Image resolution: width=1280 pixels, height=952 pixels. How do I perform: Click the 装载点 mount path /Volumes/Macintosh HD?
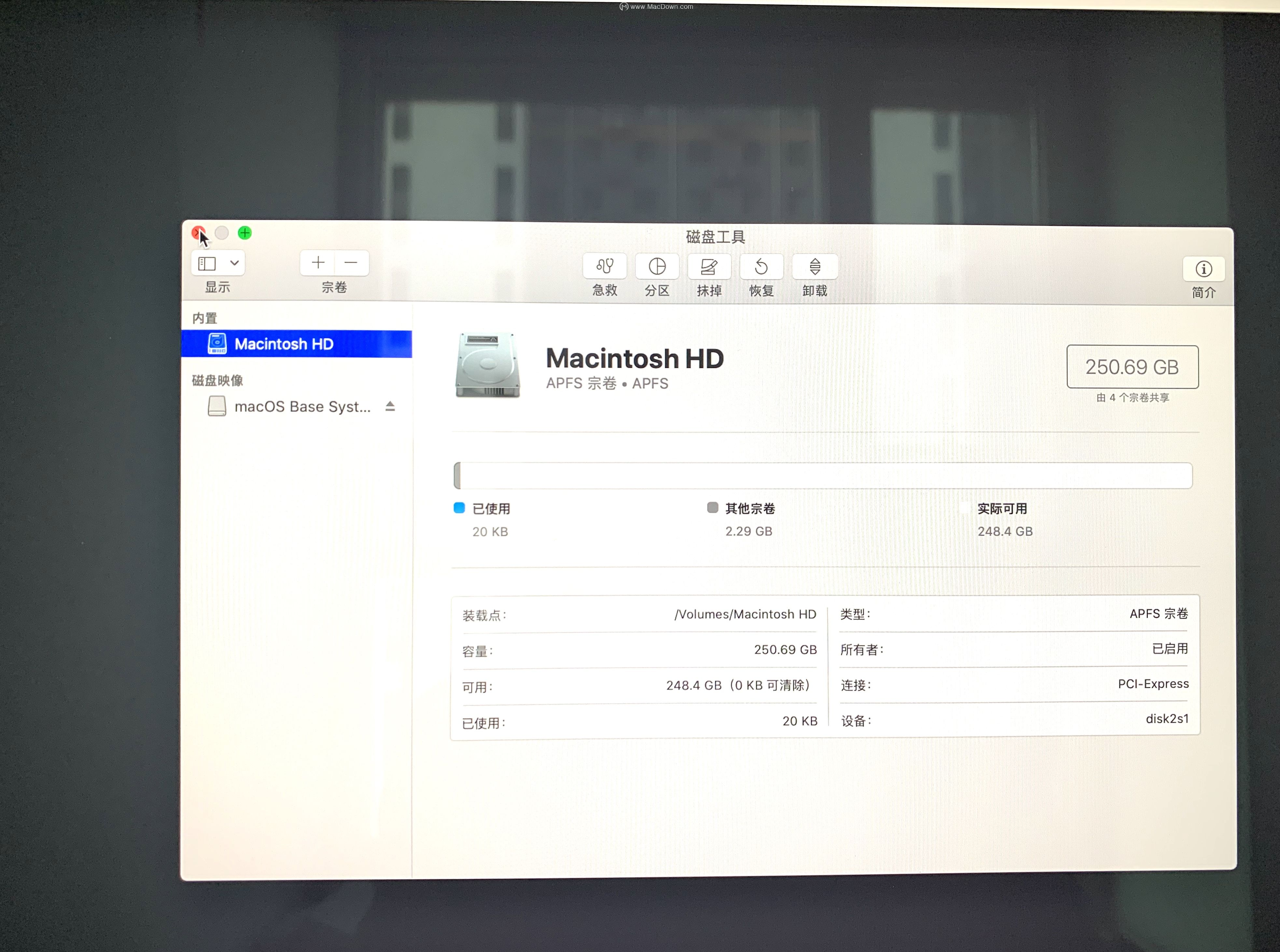pyautogui.click(x=744, y=614)
